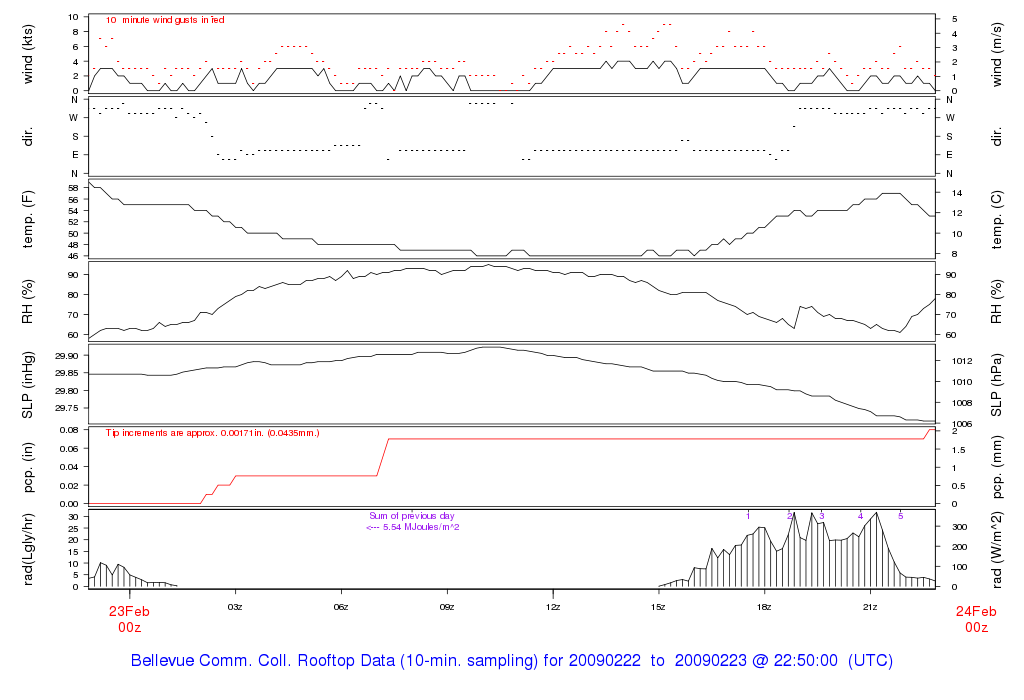Click the purple '1' radiation marker

coord(748,516)
